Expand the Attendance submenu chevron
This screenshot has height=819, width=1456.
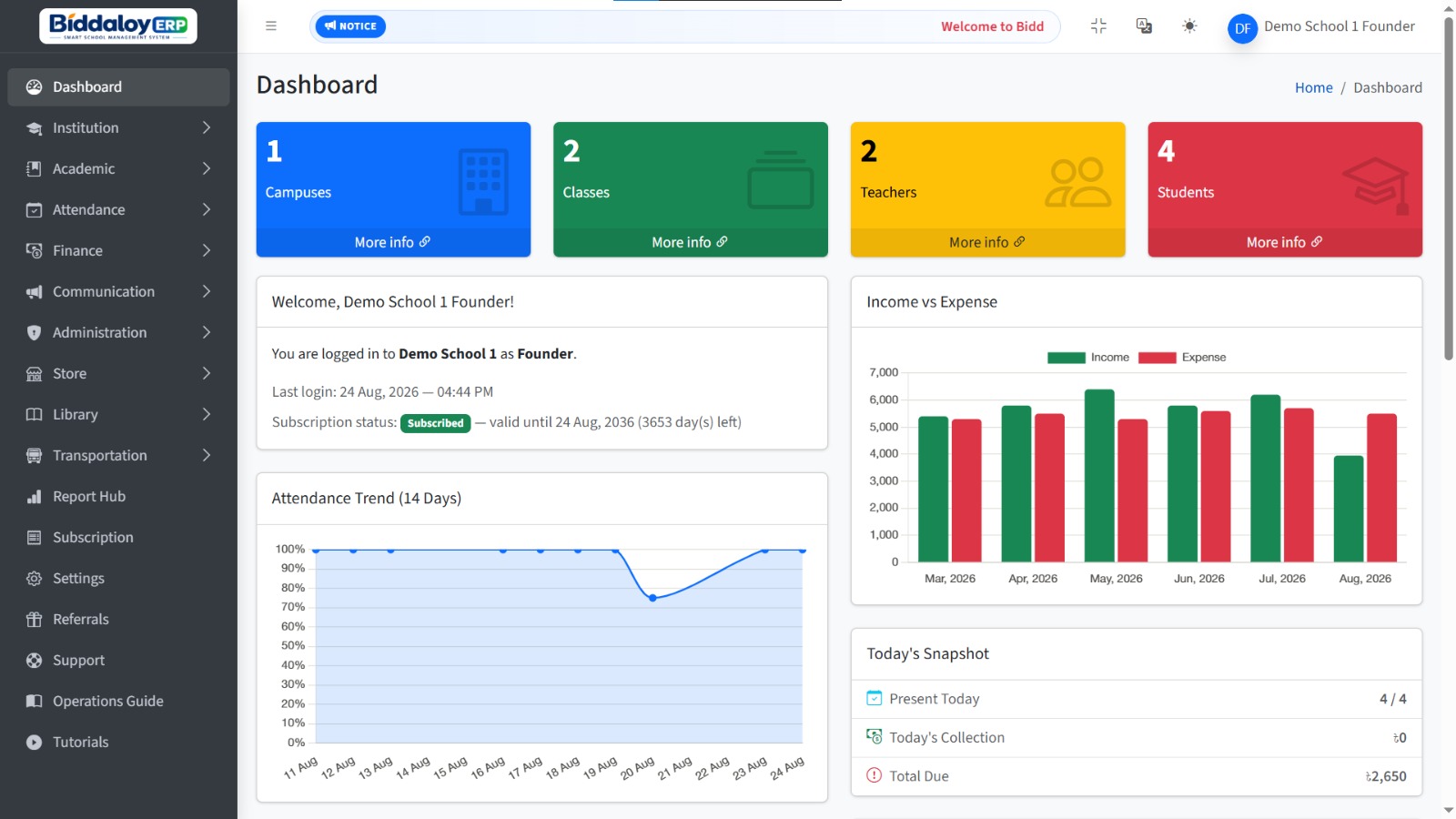pyautogui.click(x=207, y=210)
